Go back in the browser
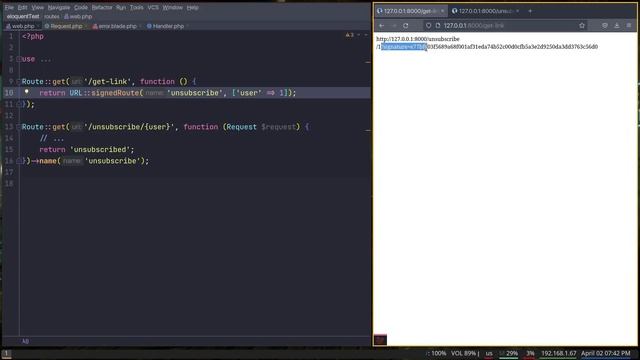Screen dimensions: 640x360 [x=381, y=26]
